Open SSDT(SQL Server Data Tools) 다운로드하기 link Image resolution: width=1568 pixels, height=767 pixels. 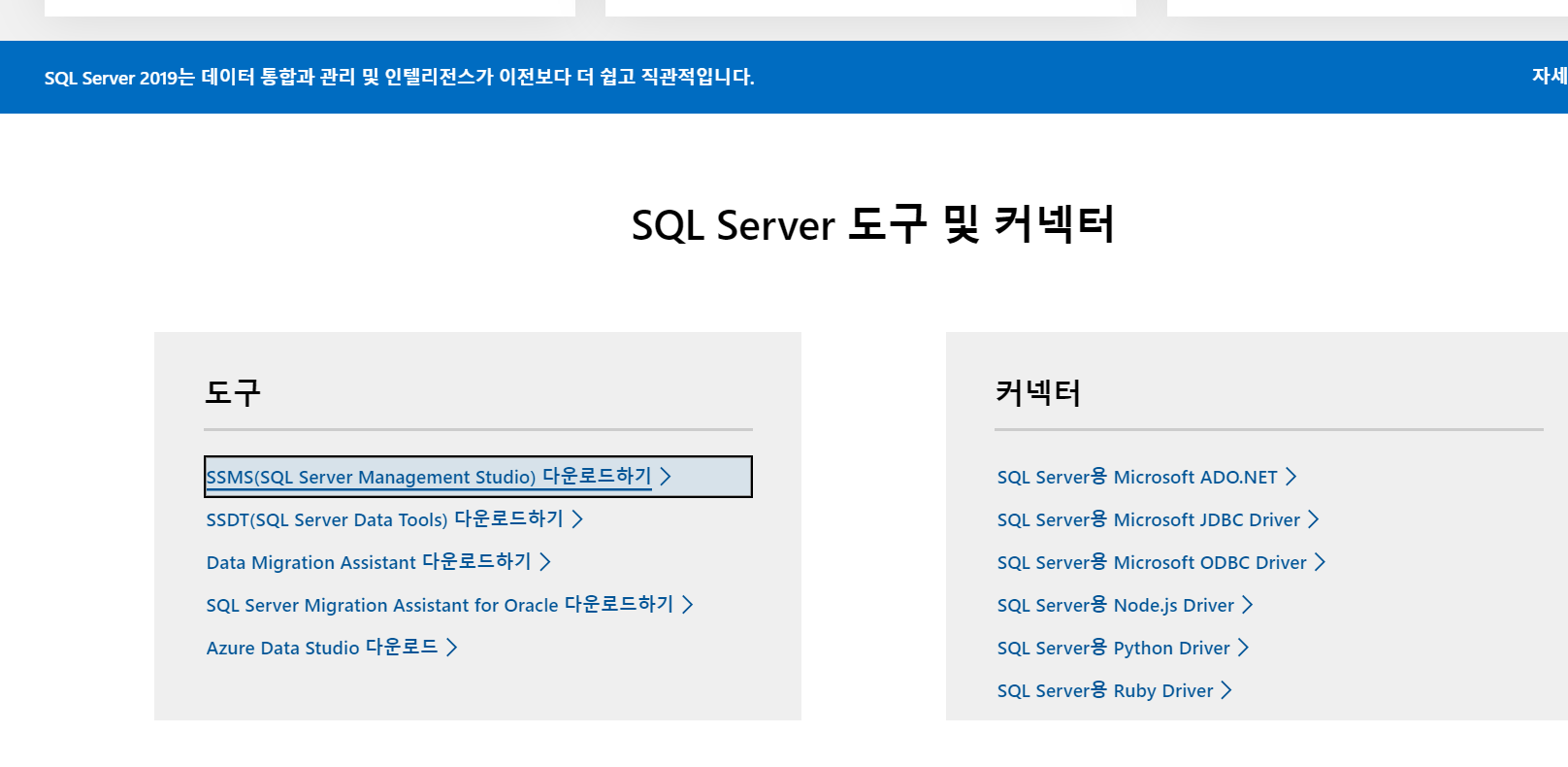[x=394, y=519]
